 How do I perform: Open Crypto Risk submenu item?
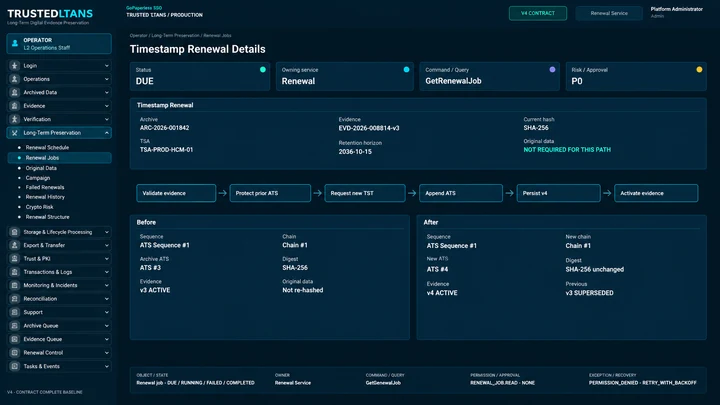(x=39, y=207)
